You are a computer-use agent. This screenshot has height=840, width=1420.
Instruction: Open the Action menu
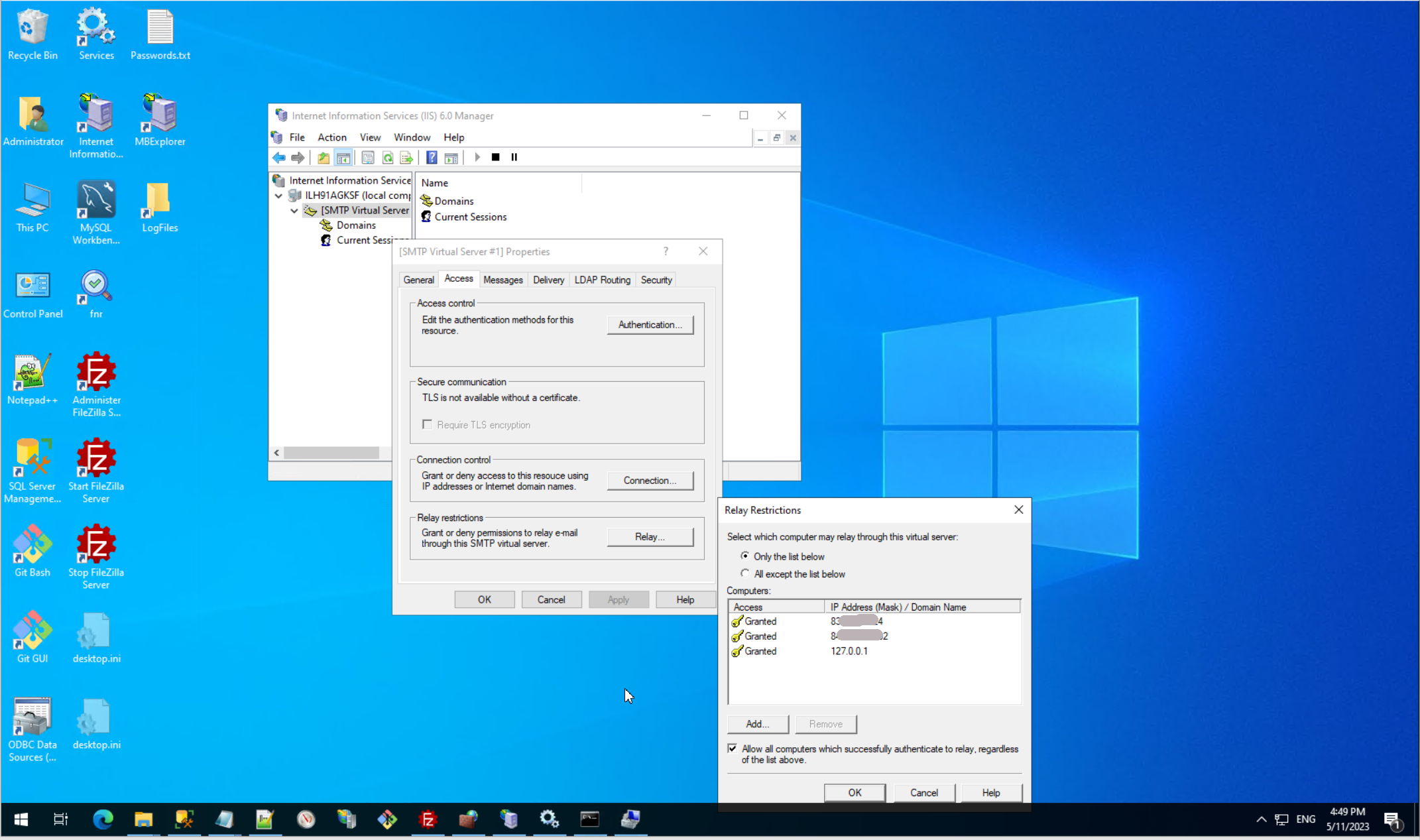pyautogui.click(x=331, y=137)
